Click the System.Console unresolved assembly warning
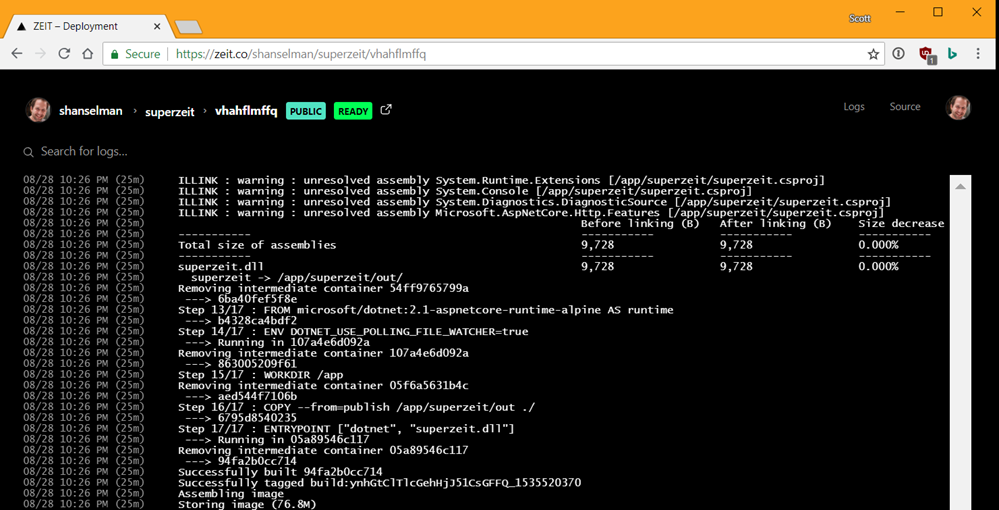The image size is (999, 510). coord(465,191)
